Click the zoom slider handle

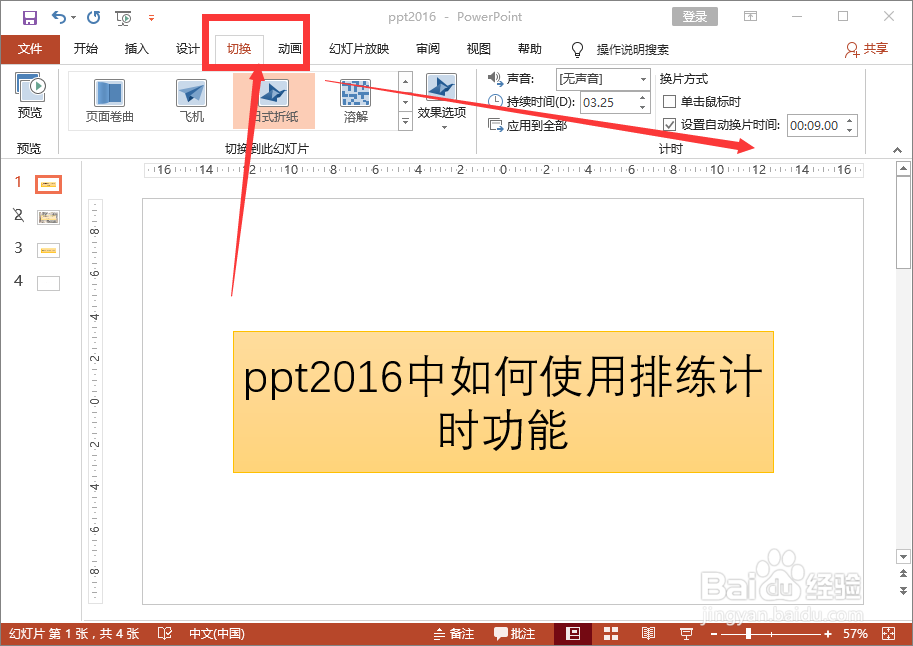tap(748, 634)
